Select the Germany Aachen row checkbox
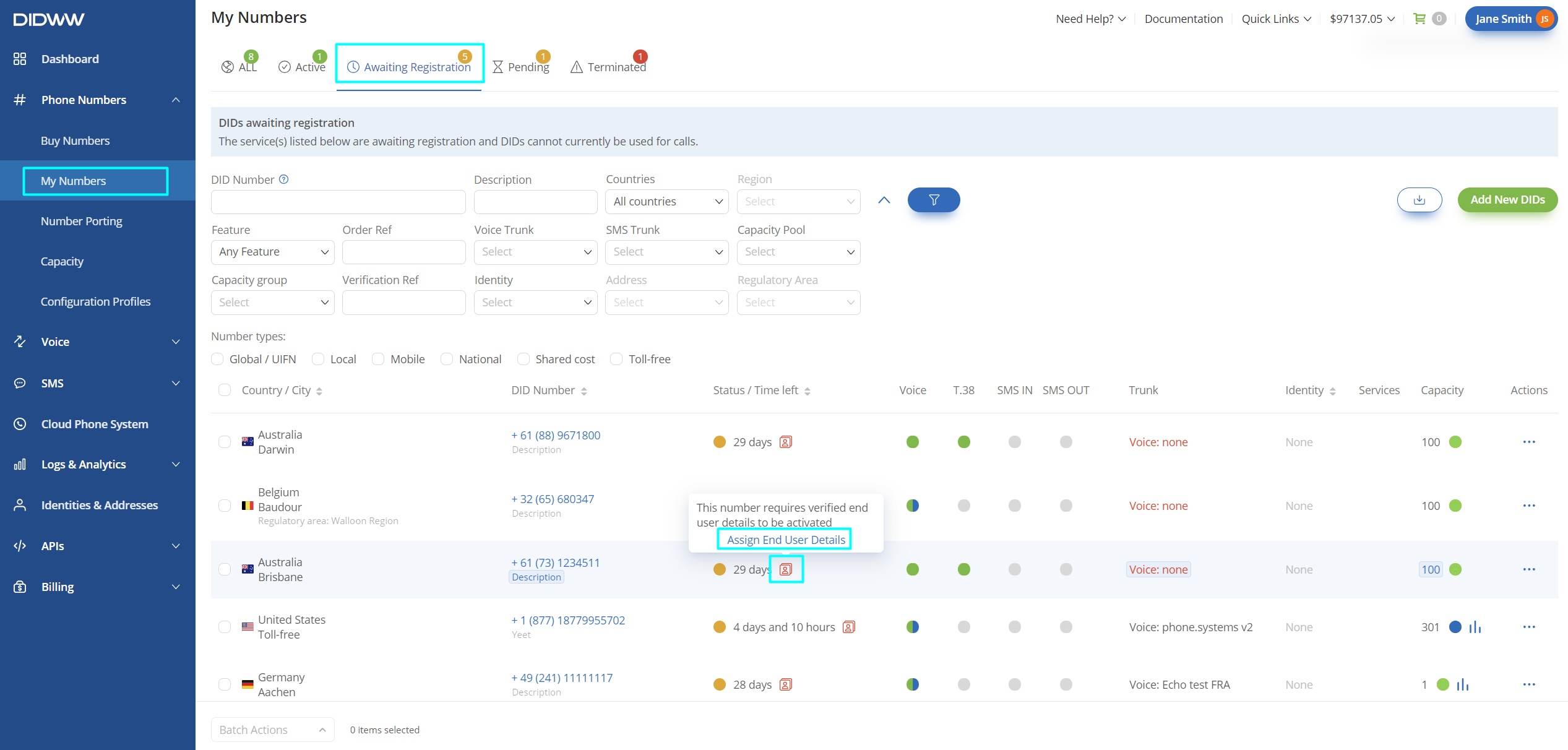This screenshot has width=1568, height=750. coord(225,684)
